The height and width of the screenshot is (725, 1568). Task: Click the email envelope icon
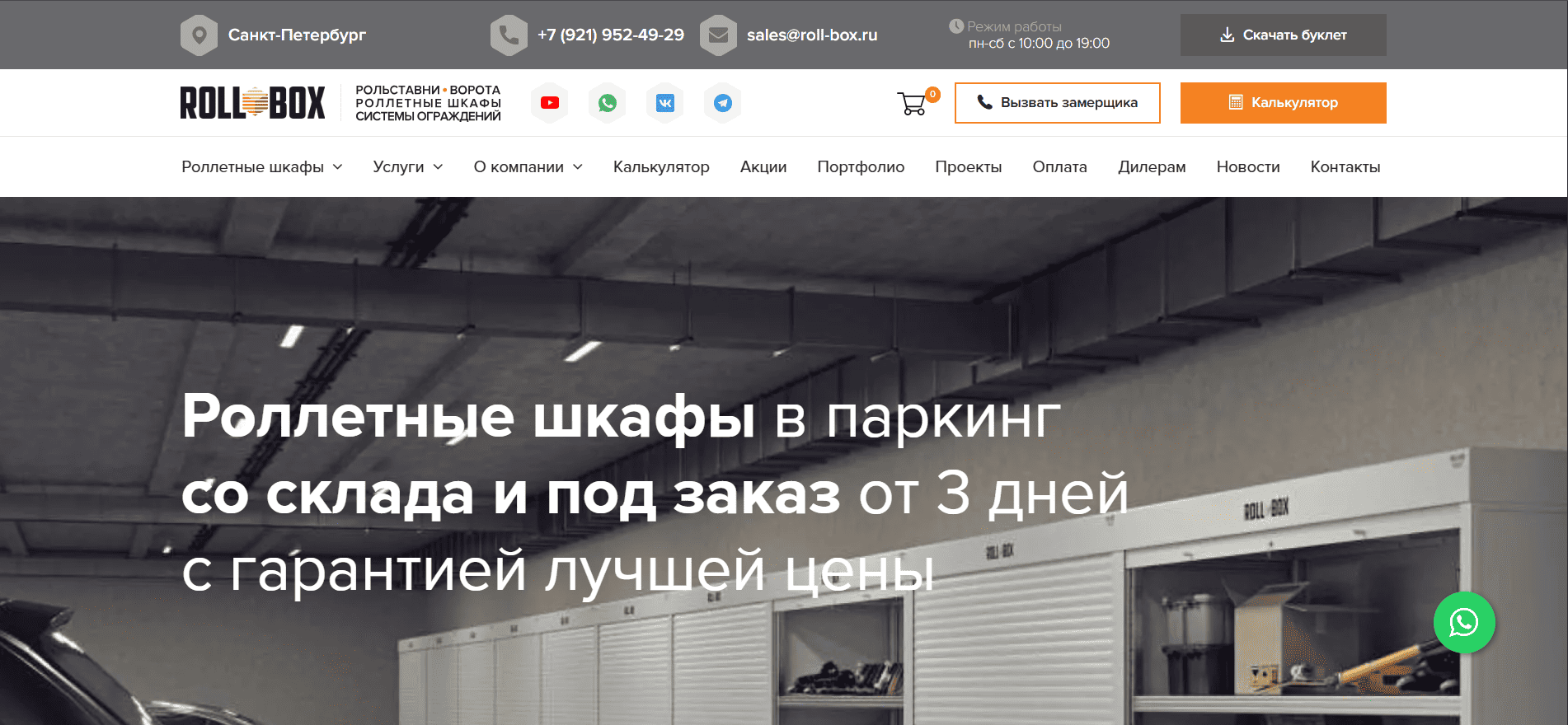point(718,35)
